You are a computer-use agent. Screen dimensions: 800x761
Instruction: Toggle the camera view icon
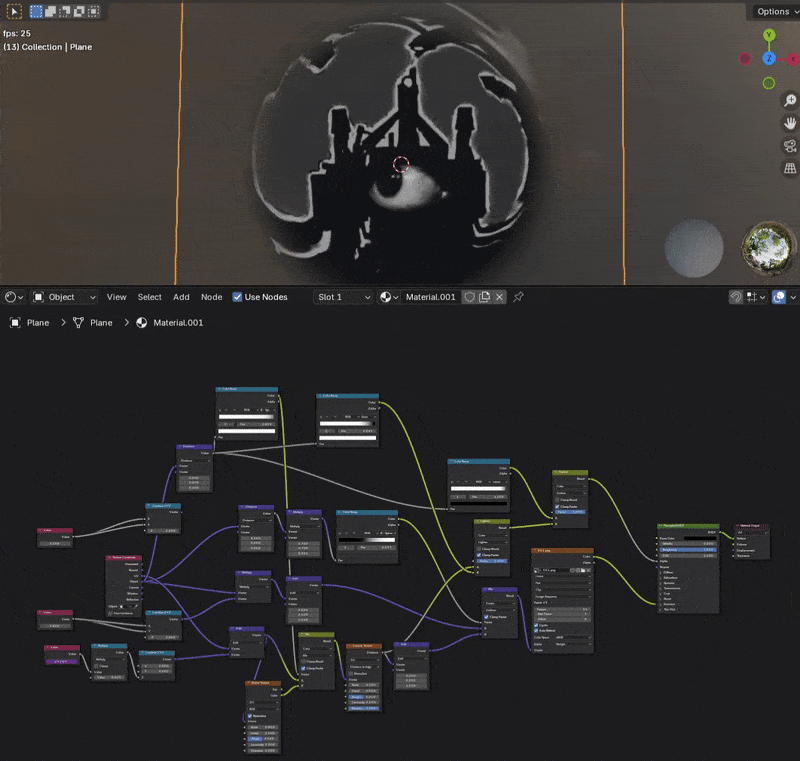(x=790, y=146)
